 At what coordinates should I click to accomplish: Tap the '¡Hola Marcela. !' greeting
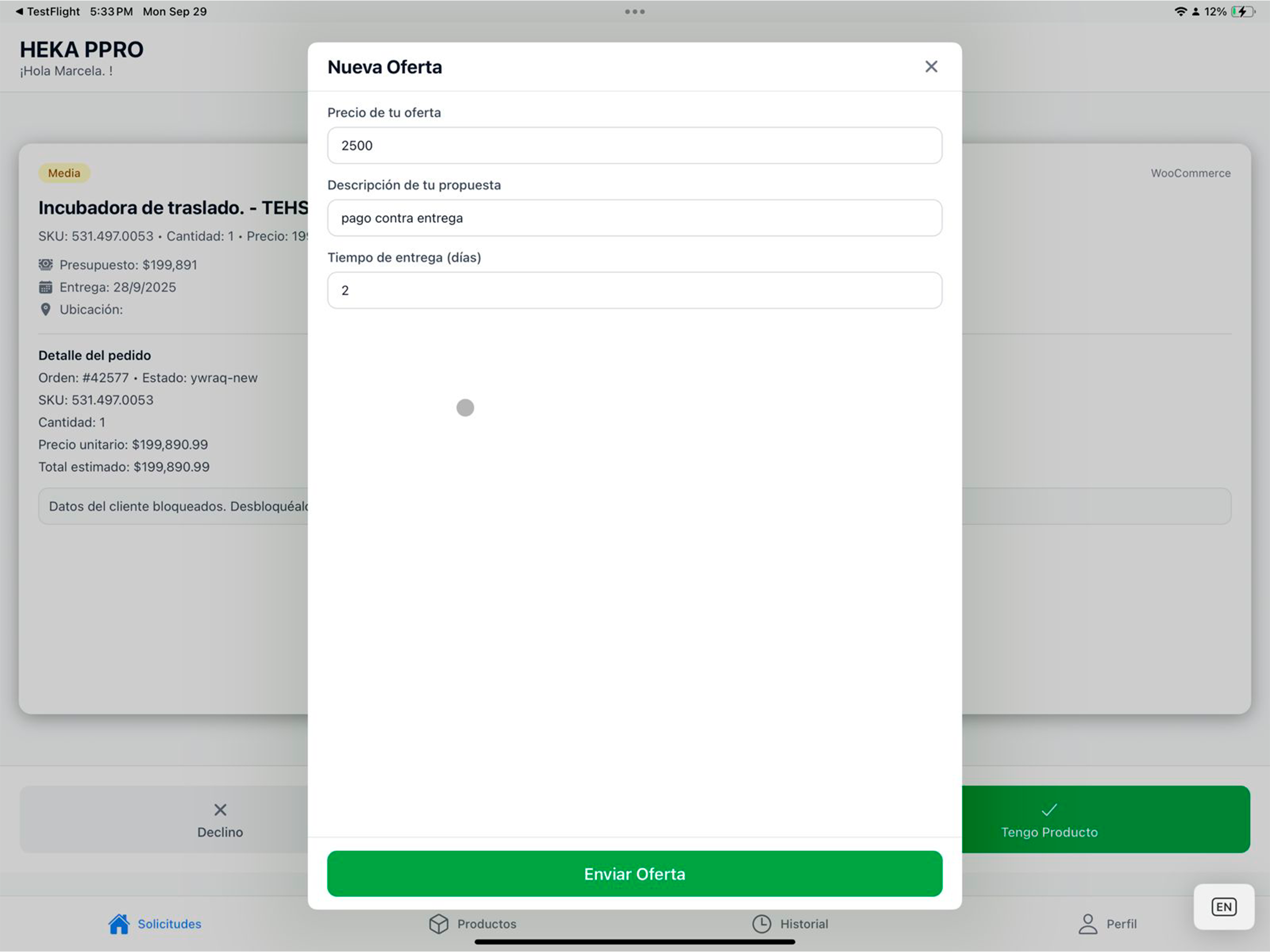pyautogui.click(x=66, y=71)
